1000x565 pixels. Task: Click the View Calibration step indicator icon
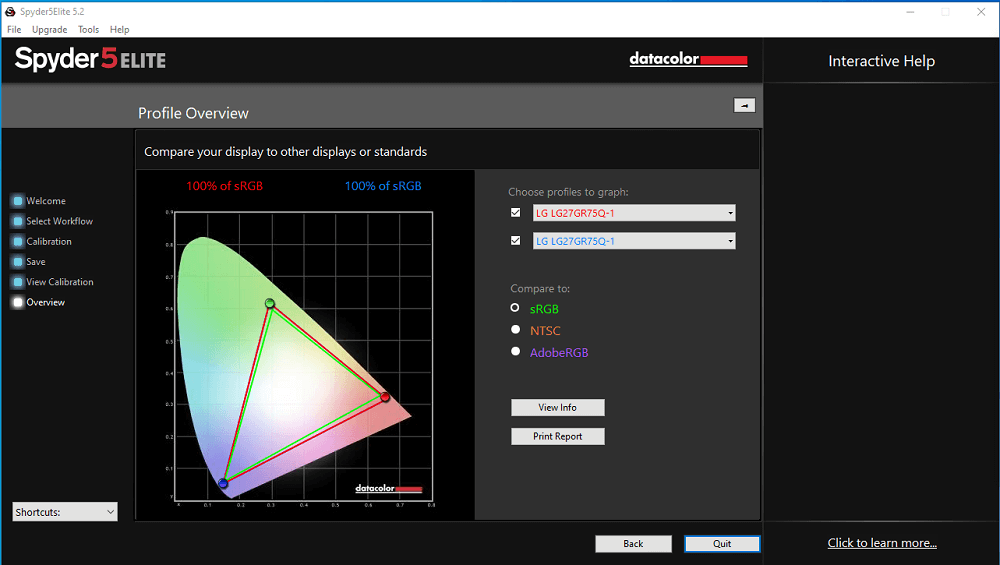click(18, 282)
